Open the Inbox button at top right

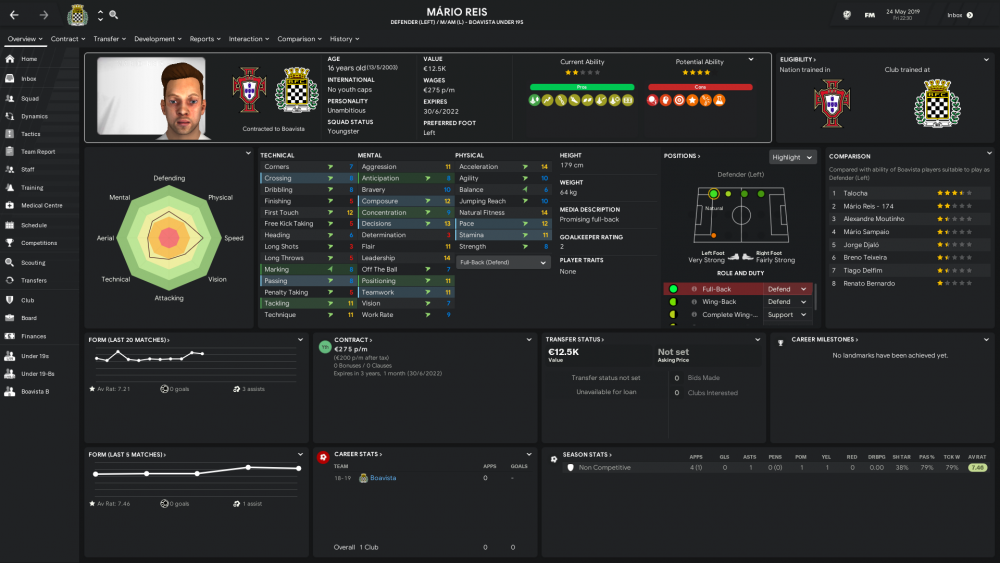[960, 15]
